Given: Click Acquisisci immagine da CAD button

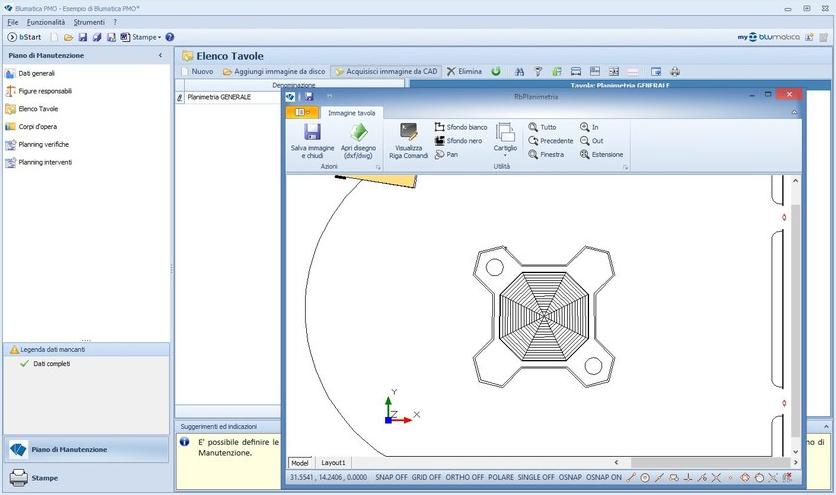Looking at the screenshot, I should [x=386, y=72].
